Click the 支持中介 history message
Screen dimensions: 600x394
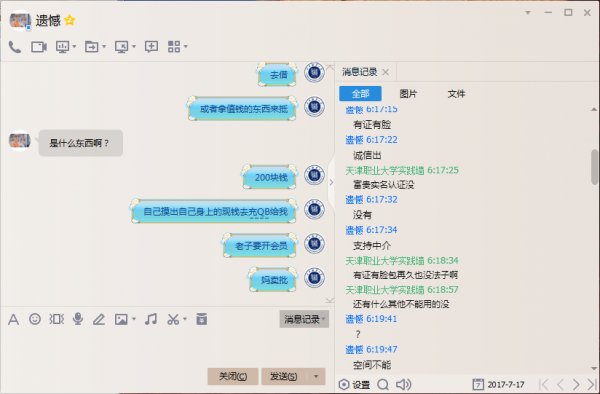[372, 245]
